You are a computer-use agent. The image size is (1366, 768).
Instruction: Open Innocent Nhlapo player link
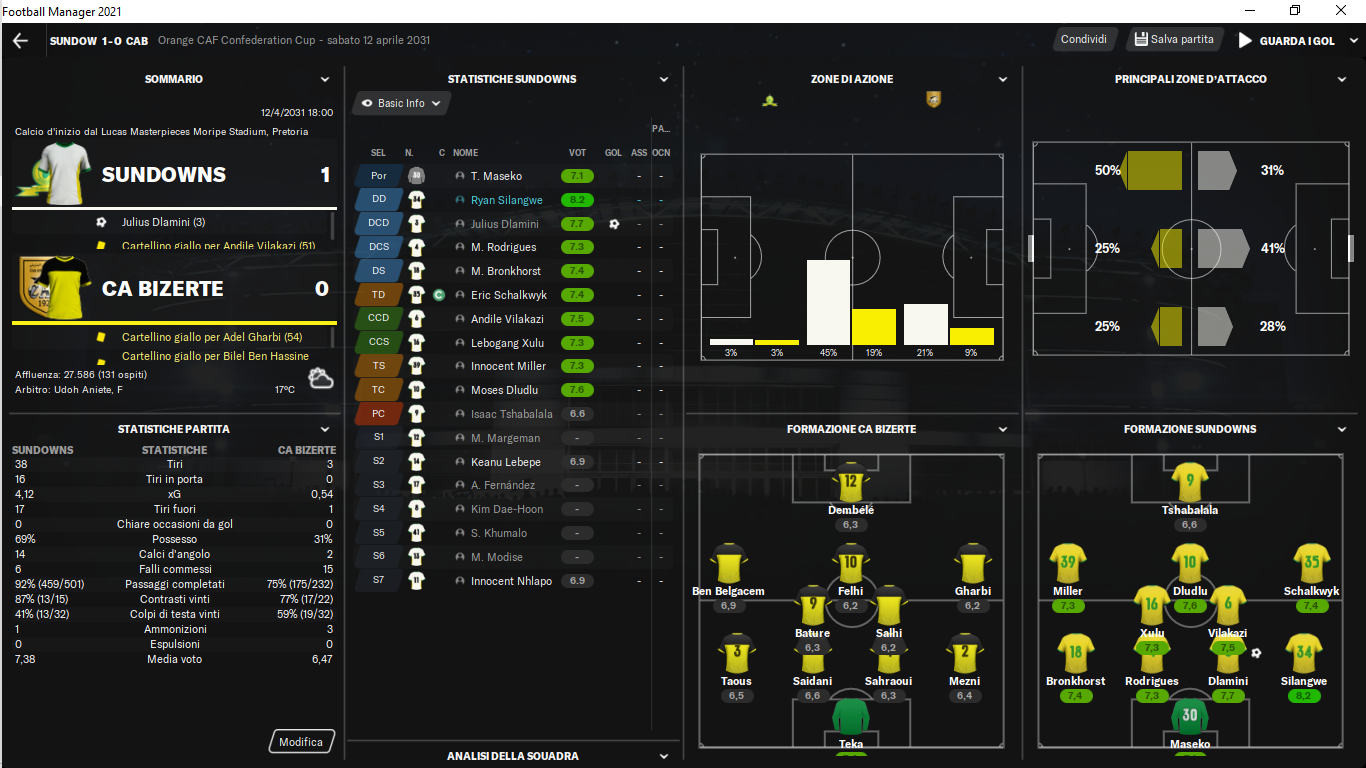(511, 581)
